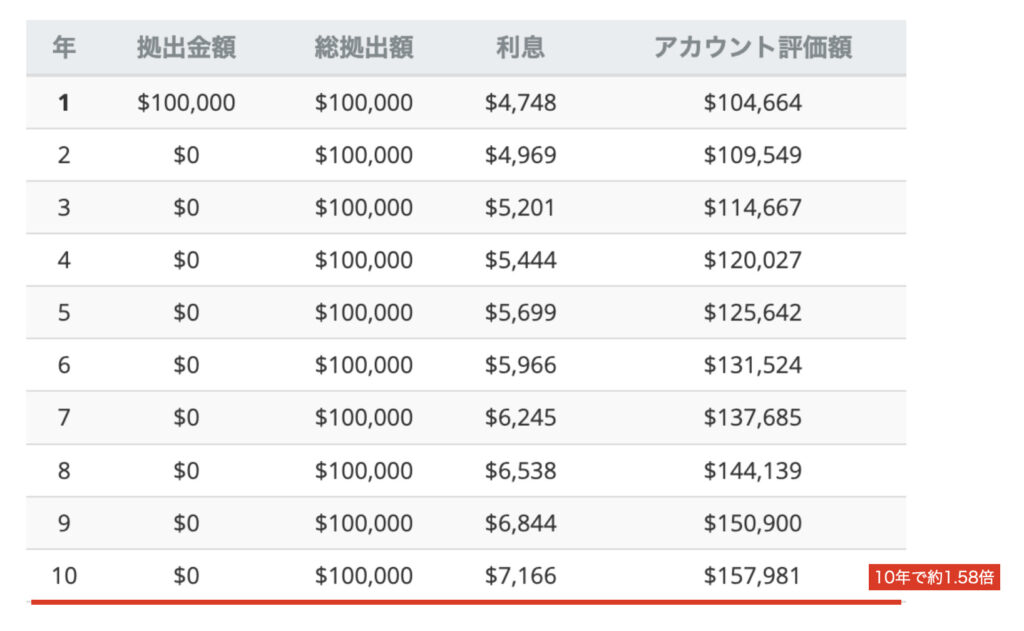Click the アカウント評価額 column header
The height and width of the screenshot is (631, 1024).
(752, 47)
